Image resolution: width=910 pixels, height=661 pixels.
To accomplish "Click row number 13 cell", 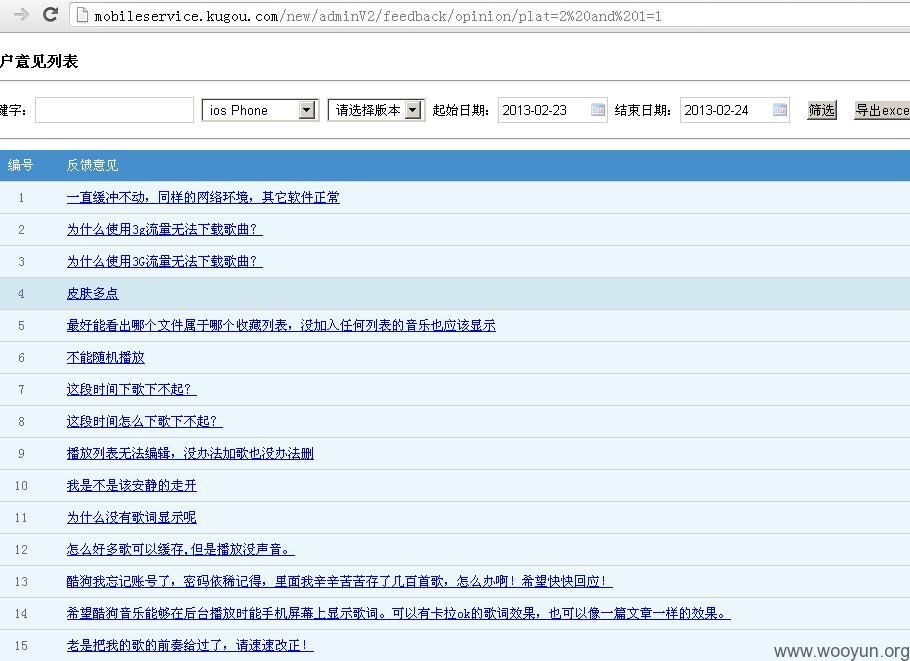I will (21, 581).
